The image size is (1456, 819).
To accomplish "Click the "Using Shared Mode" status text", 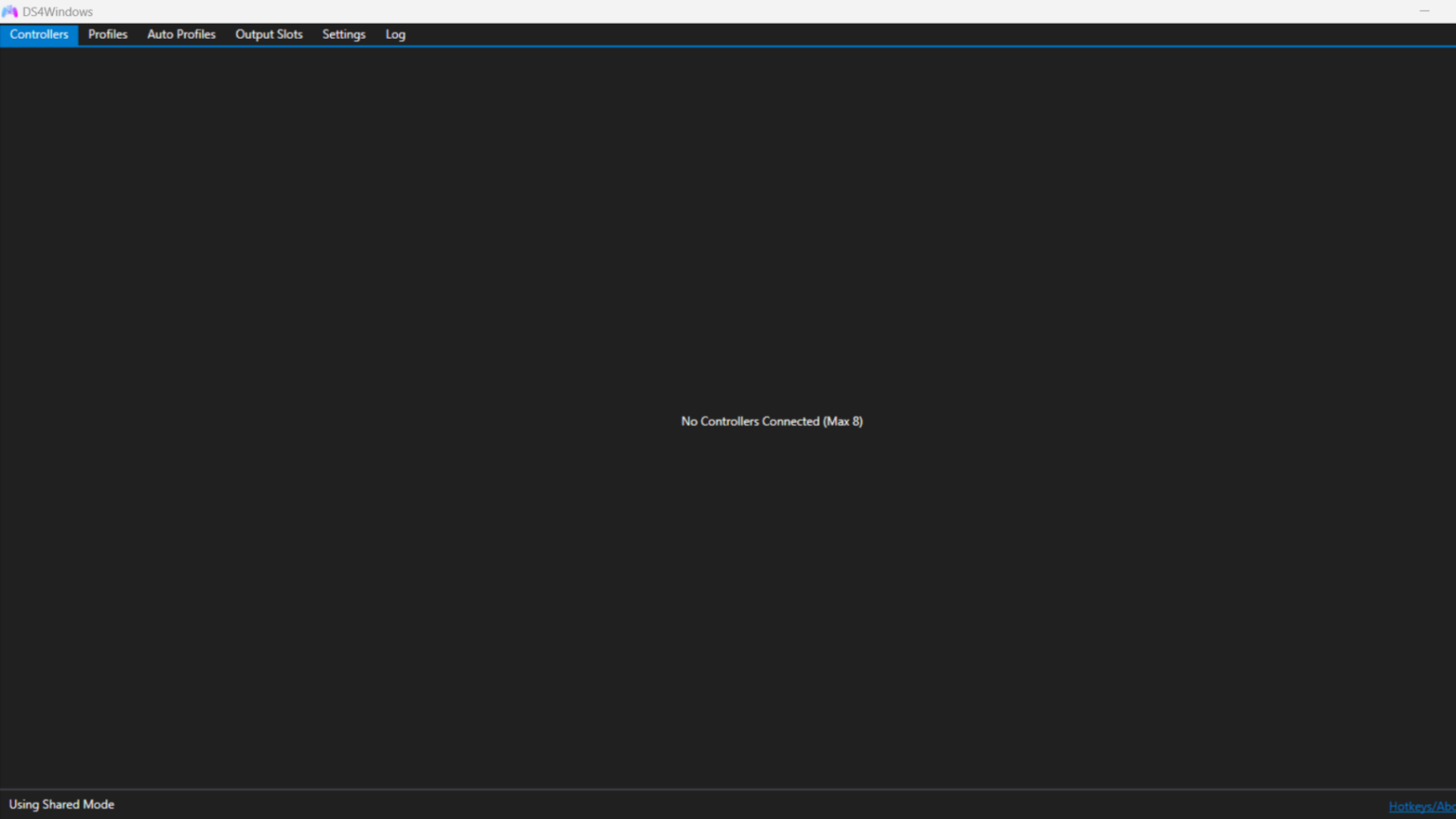I will pos(62,805).
